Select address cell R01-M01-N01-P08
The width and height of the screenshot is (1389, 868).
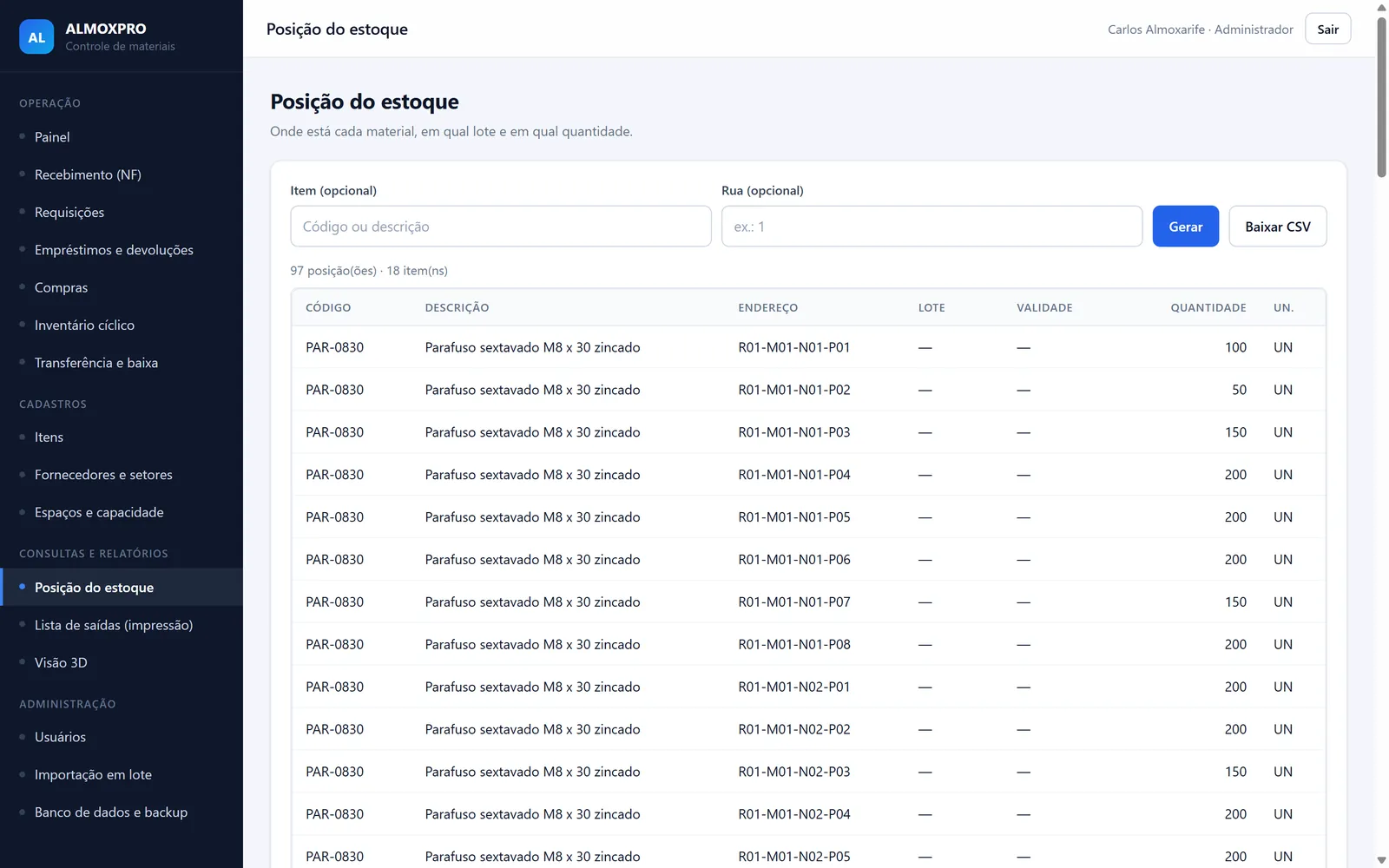click(794, 645)
